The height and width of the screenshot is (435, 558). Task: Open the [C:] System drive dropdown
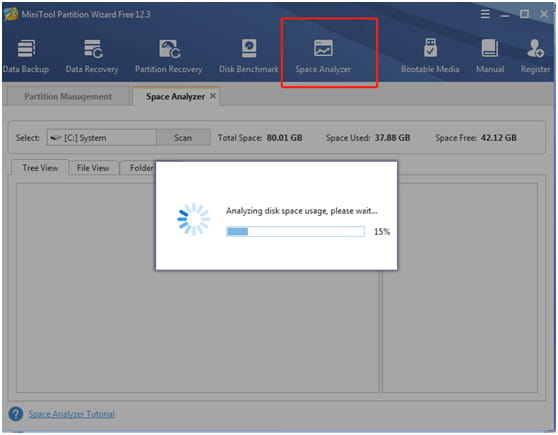[x=101, y=138]
